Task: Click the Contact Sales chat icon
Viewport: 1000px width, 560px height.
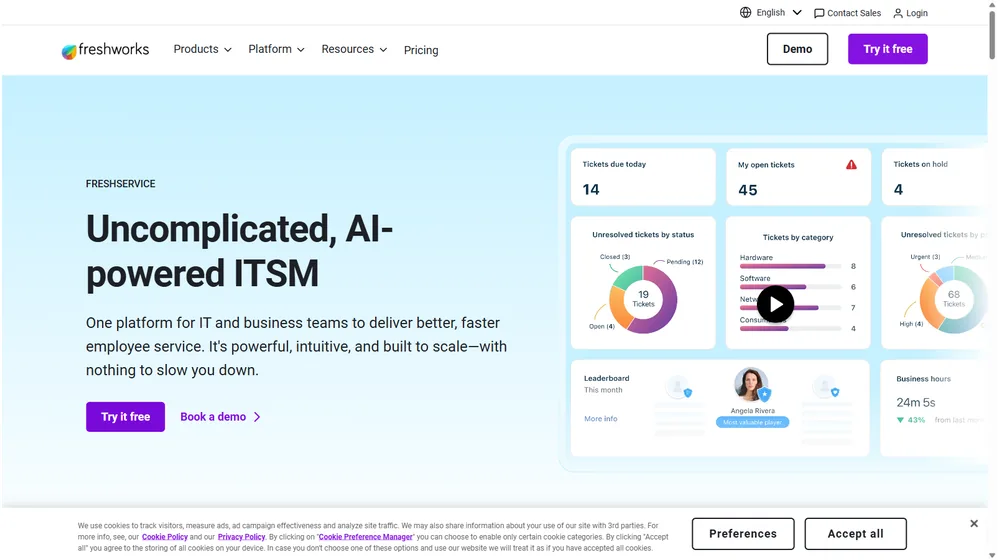Action: point(819,13)
